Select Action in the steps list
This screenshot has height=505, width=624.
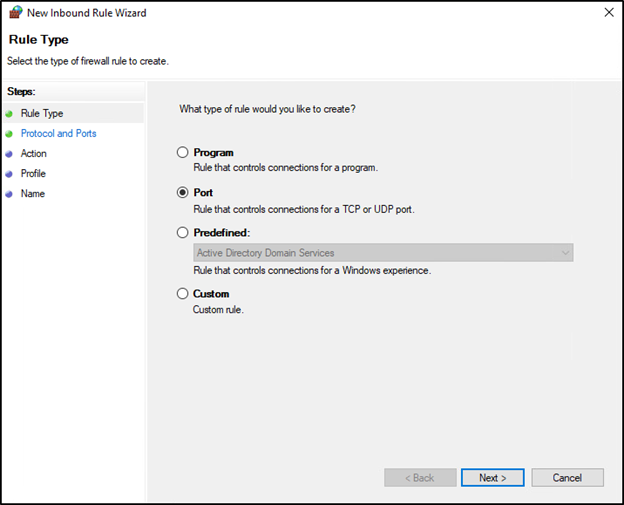click(x=34, y=154)
